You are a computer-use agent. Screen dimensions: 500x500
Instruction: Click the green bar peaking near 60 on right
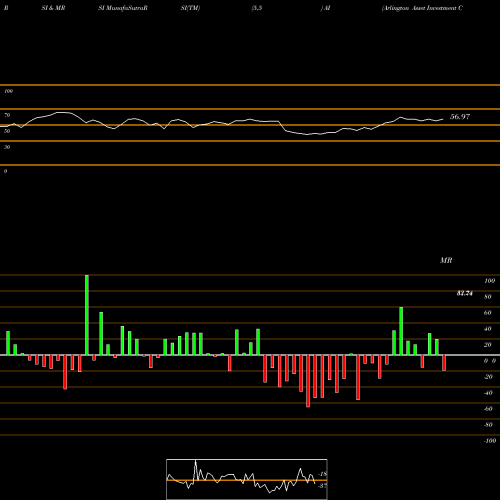(401, 331)
